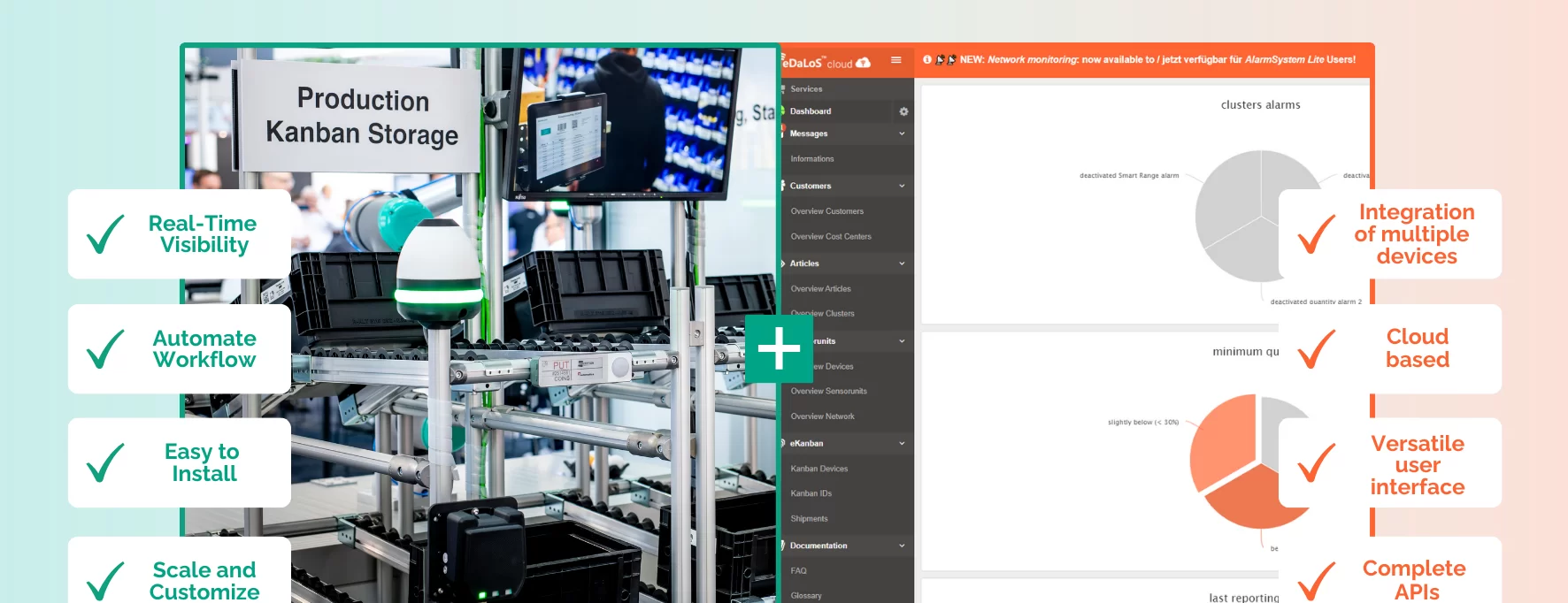Open Services in the sidebar

tap(806, 89)
